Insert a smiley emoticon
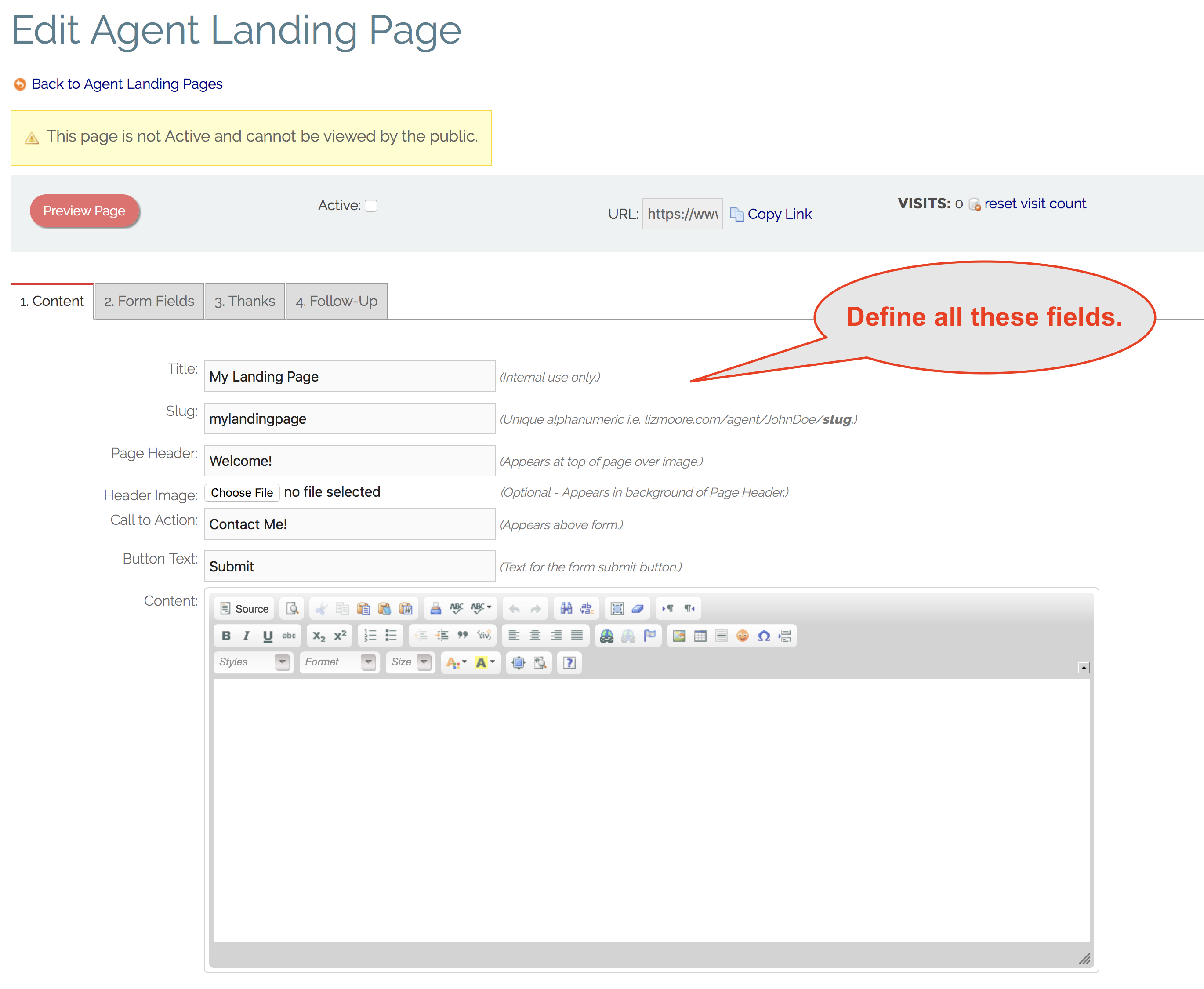 743,636
